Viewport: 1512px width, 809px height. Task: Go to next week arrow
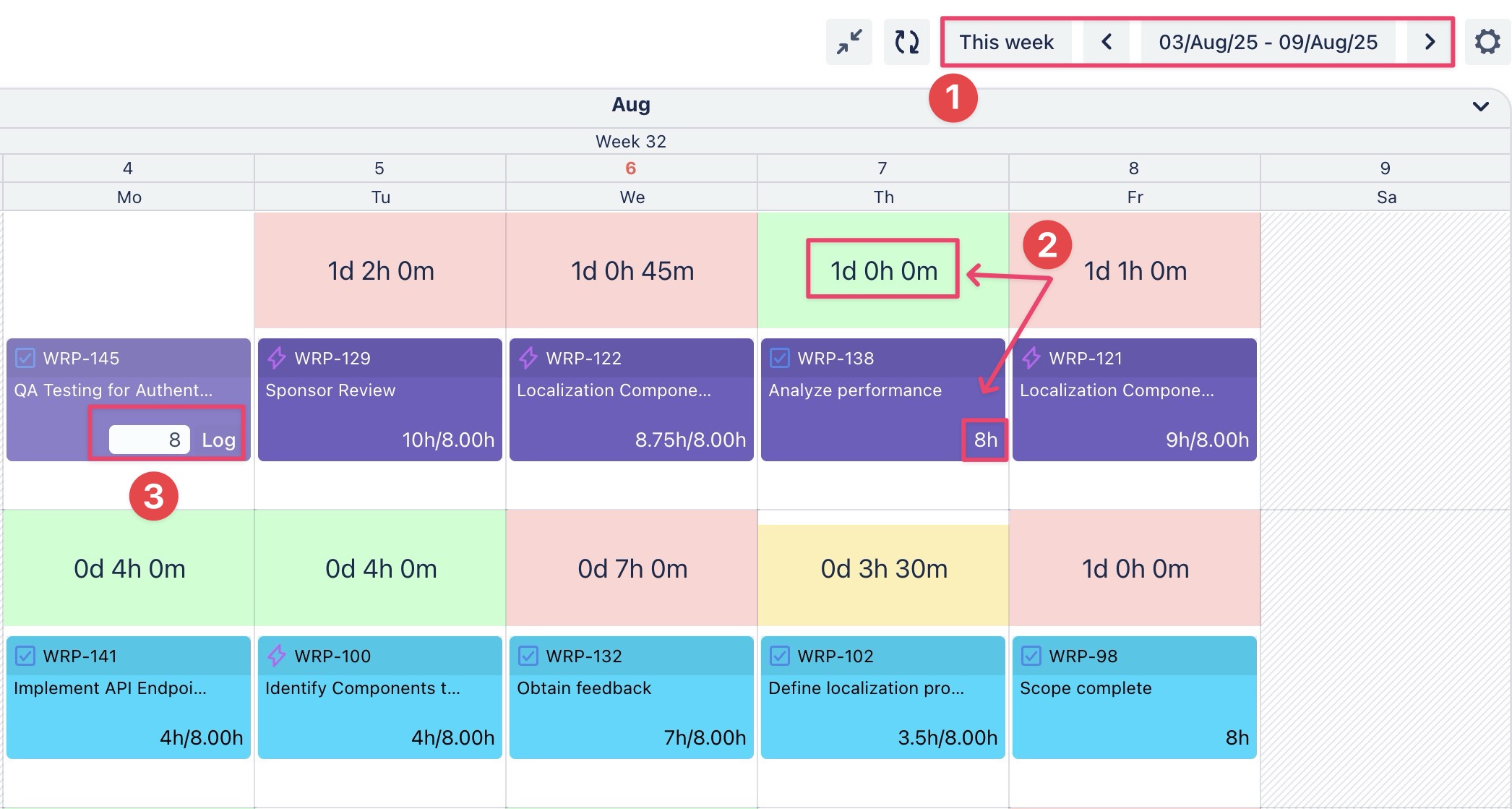click(1430, 42)
